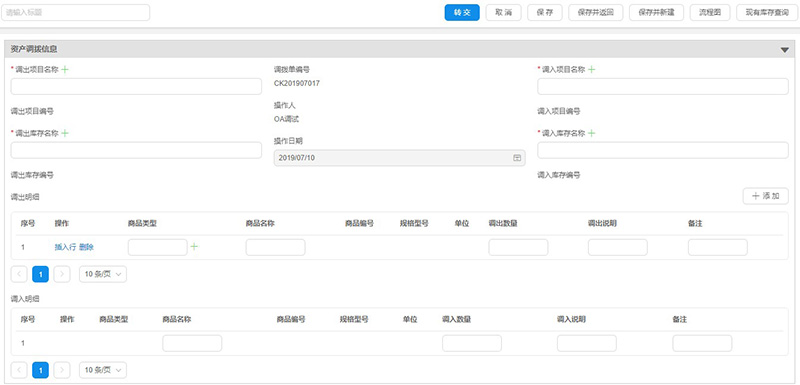Click the 调出库存名称 input field

136,150
